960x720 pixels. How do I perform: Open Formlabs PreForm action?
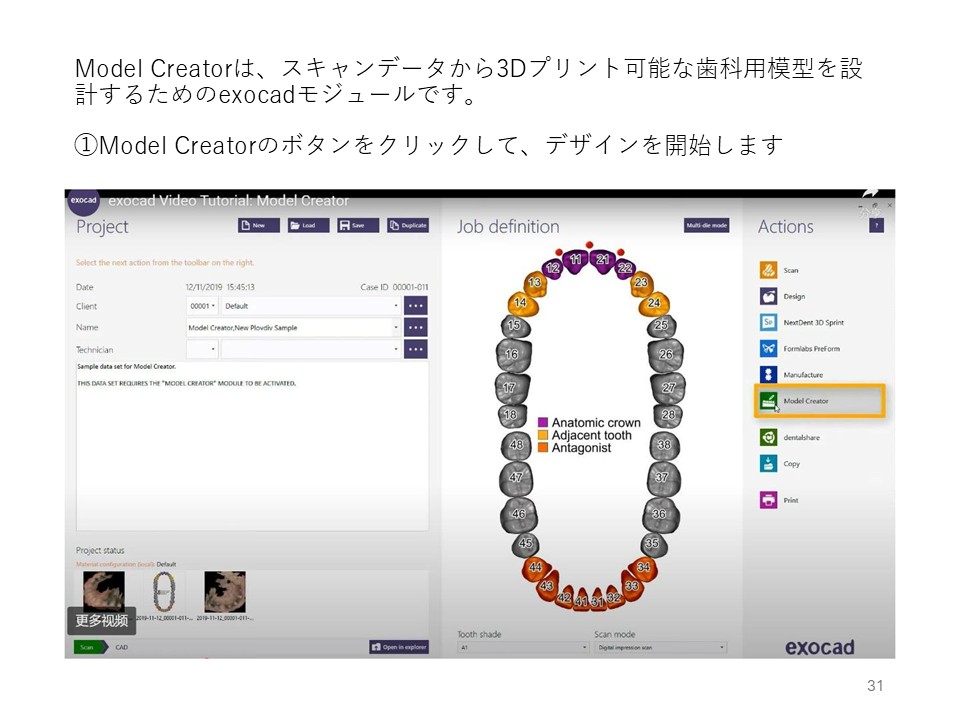tap(768, 349)
